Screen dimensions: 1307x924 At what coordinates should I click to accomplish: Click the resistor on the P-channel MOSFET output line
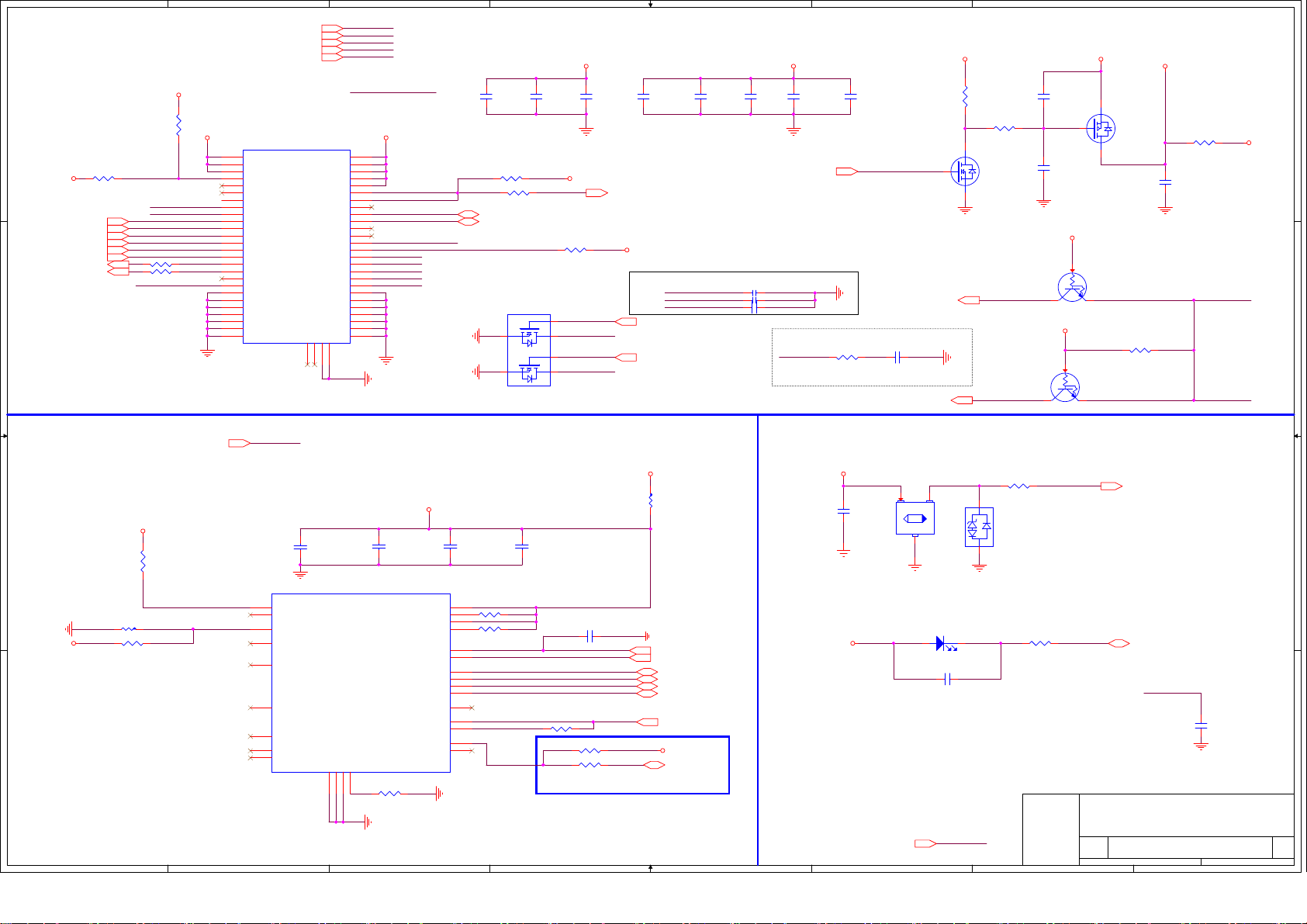pos(1205,143)
